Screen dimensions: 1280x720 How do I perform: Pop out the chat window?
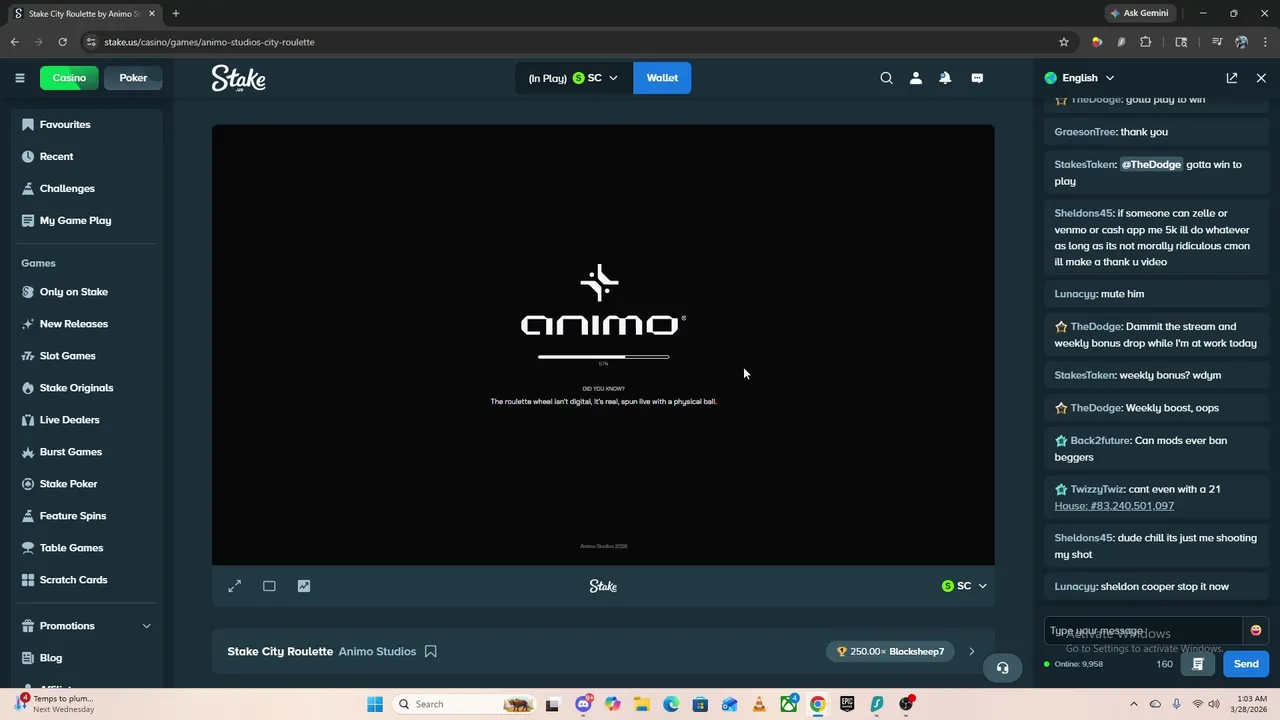[x=1232, y=78]
